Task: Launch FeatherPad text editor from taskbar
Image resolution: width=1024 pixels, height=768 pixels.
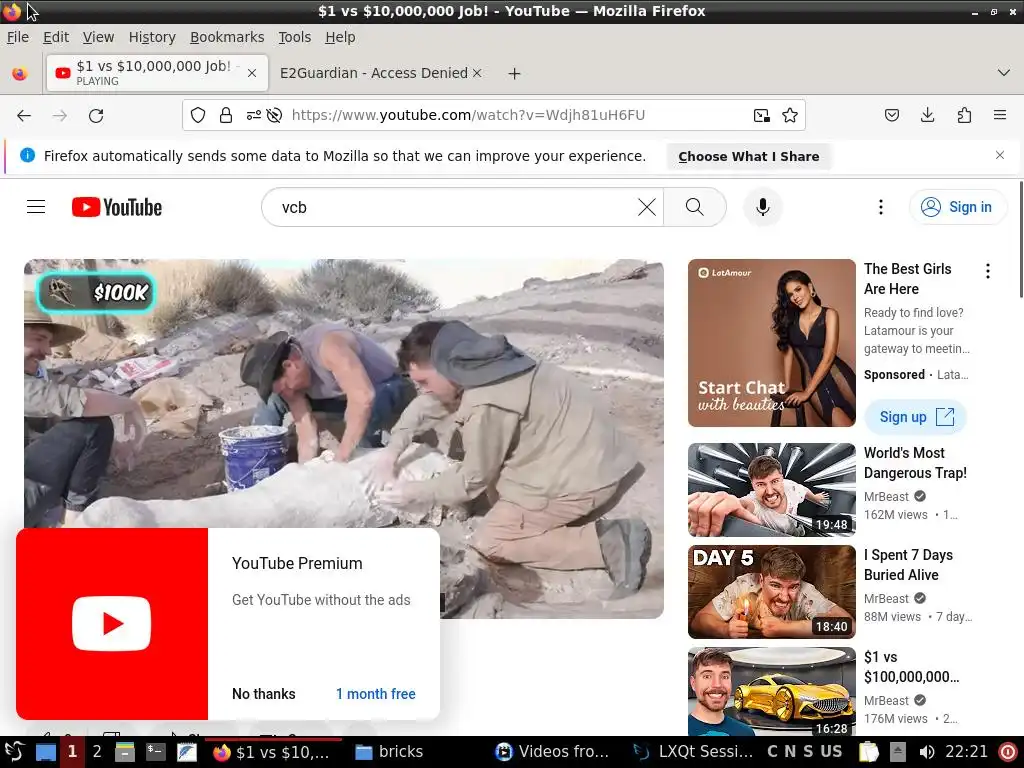Action: pyautogui.click(x=186, y=752)
